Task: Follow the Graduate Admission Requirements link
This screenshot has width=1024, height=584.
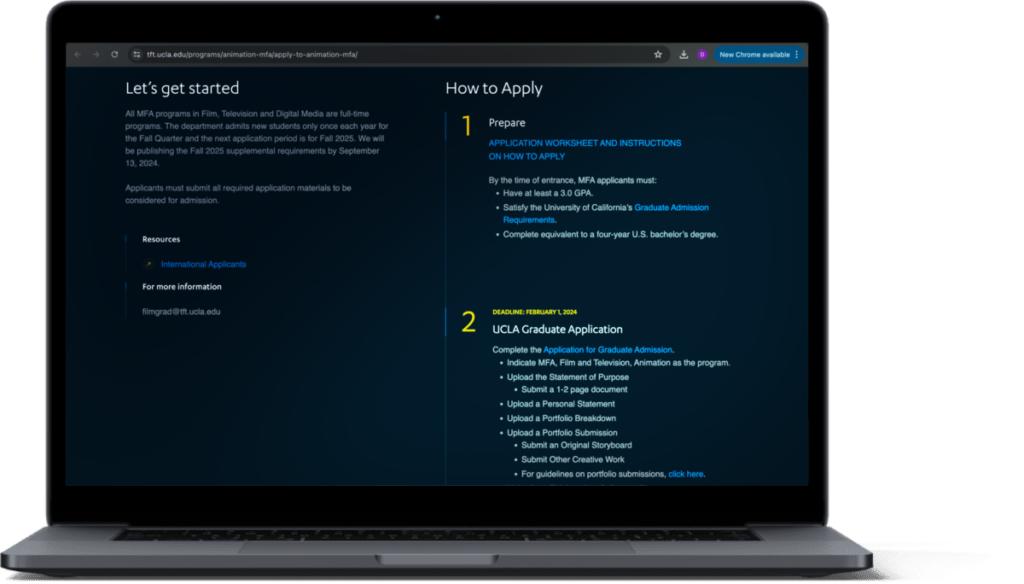Action: [671, 208]
